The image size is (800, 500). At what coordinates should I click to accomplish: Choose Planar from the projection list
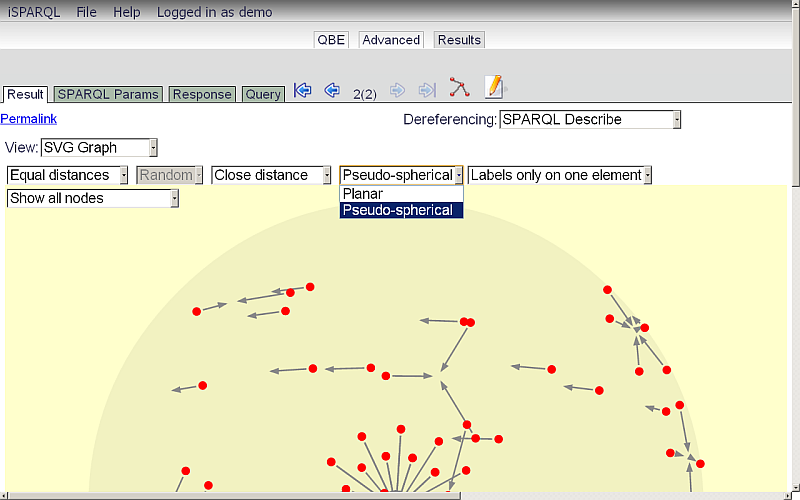click(402, 194)
